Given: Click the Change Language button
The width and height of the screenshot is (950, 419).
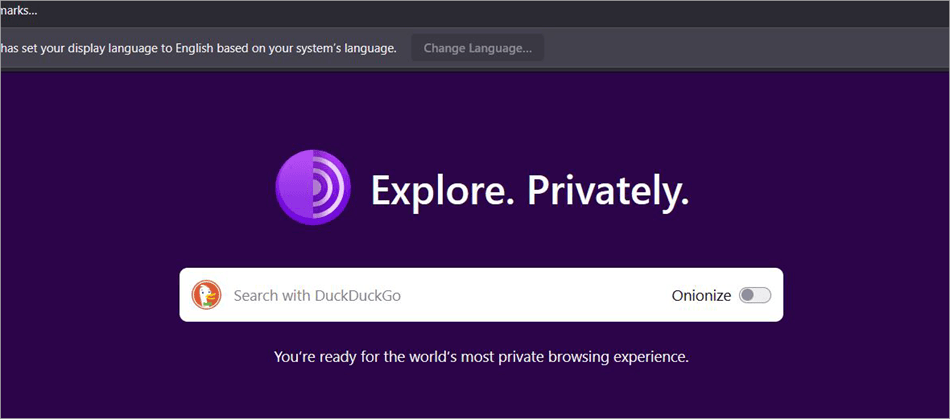Looking at the screenshot, I should 477,48.
